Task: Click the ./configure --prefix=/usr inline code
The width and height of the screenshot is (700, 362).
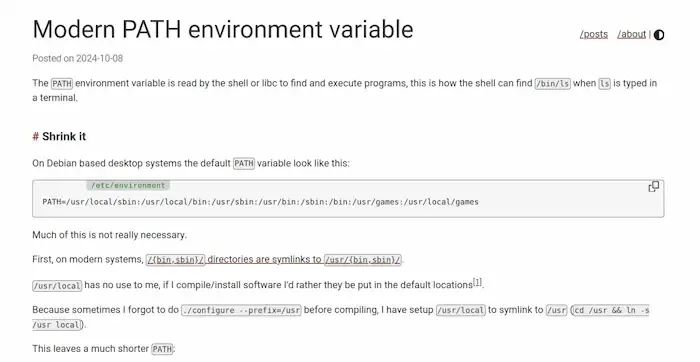Action: 241,310
